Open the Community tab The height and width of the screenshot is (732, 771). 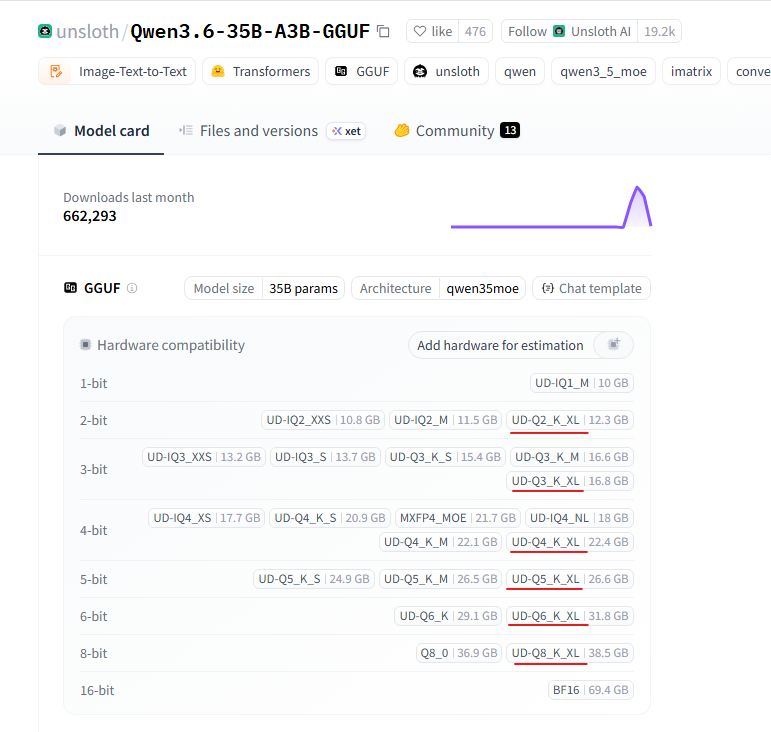(457, 131)
